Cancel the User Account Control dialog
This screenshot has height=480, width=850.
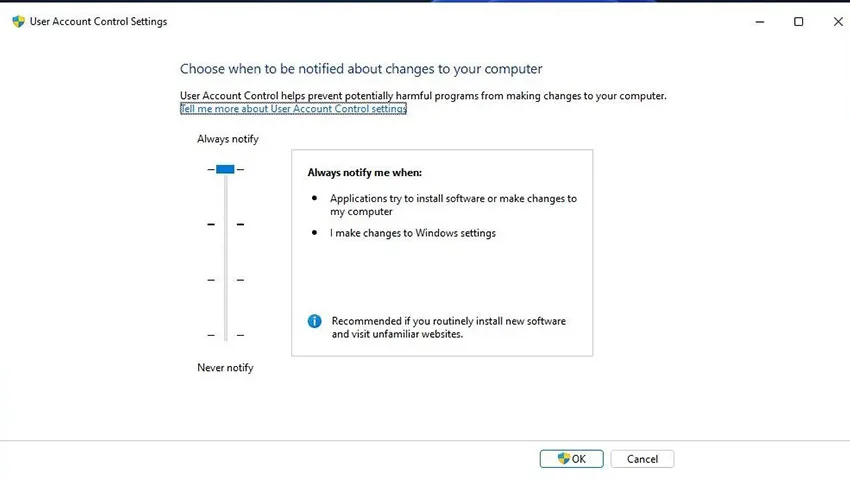coord(642,459)
